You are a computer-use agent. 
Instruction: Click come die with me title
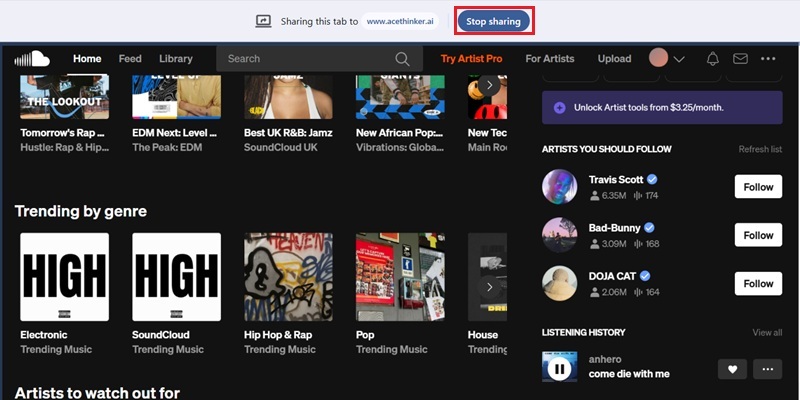point(629,374)
